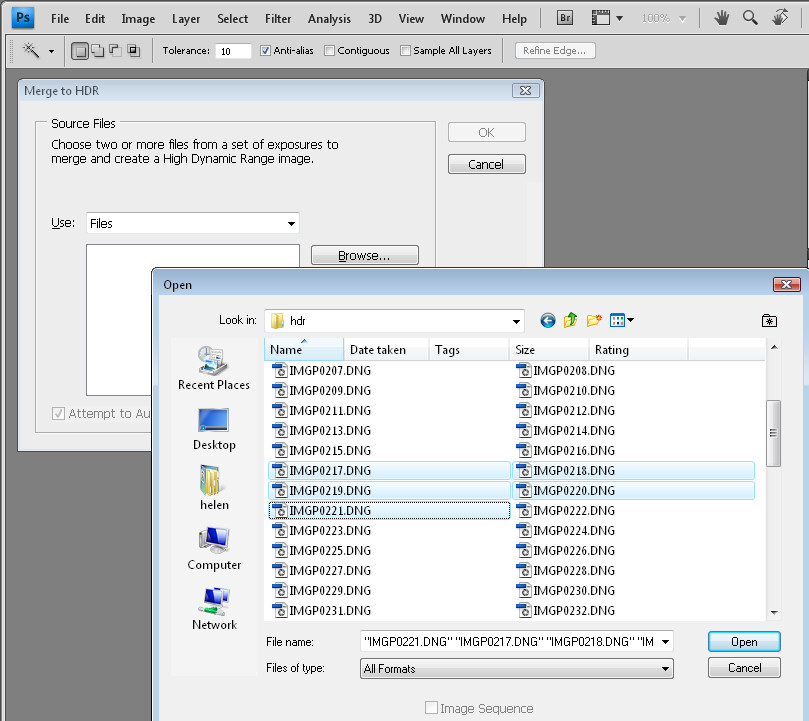Select the Zoom magnifier tool icon

click(750, 18)
